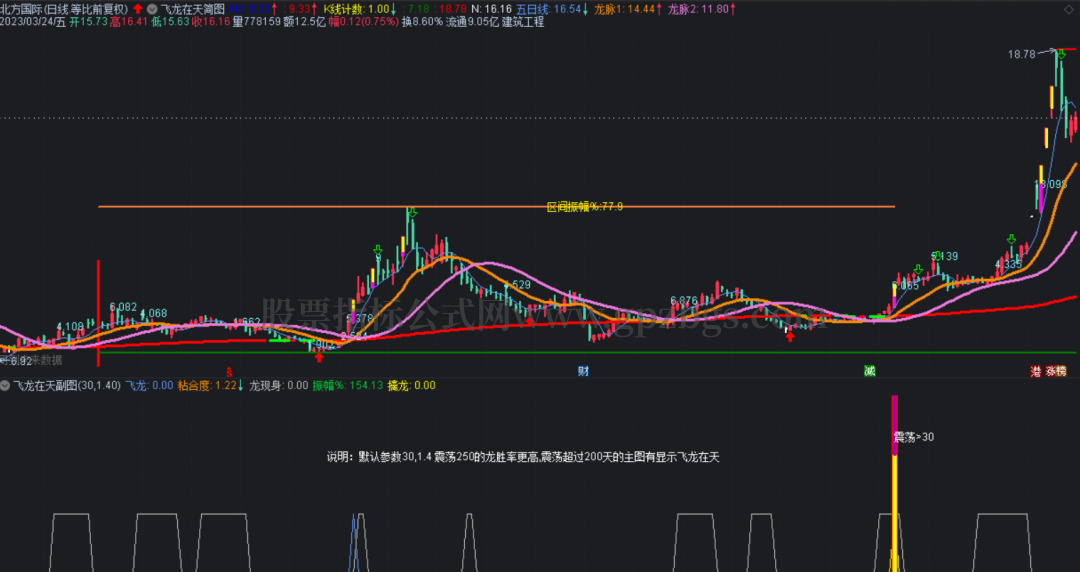Click green down arrow touching the orange range line
1080x572 pixels.
(412, 212)
